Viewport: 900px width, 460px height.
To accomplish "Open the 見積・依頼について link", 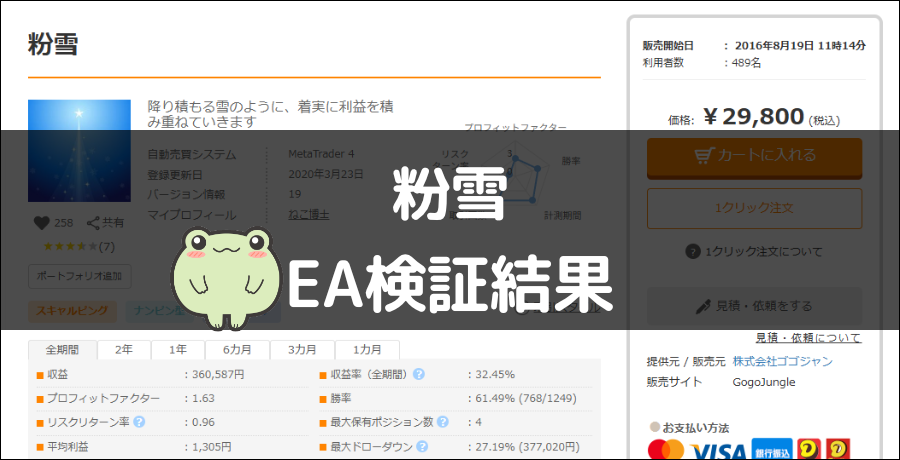I will (808, 338).
